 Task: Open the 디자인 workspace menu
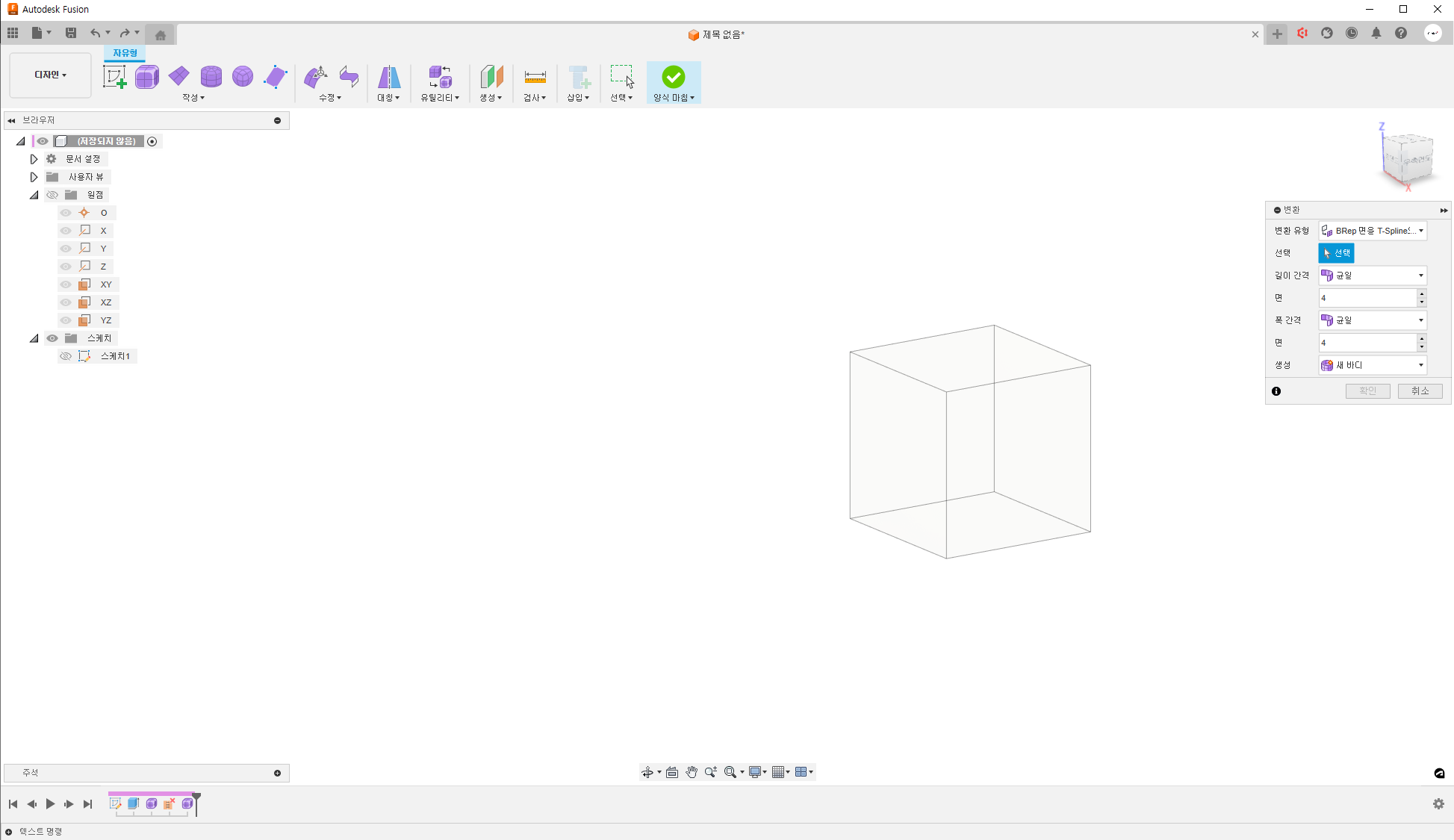click(x=50, y=75)
